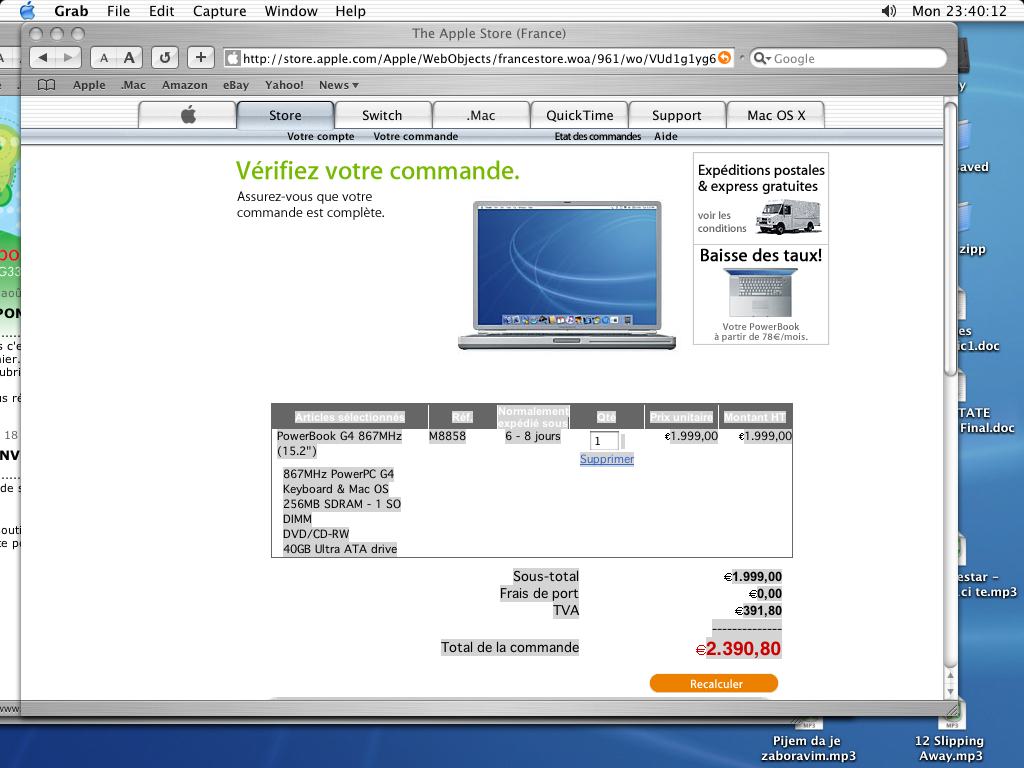Click the delivery truck shipping banner
This screenshot has width=1024, height=768.
click(761, 198)
